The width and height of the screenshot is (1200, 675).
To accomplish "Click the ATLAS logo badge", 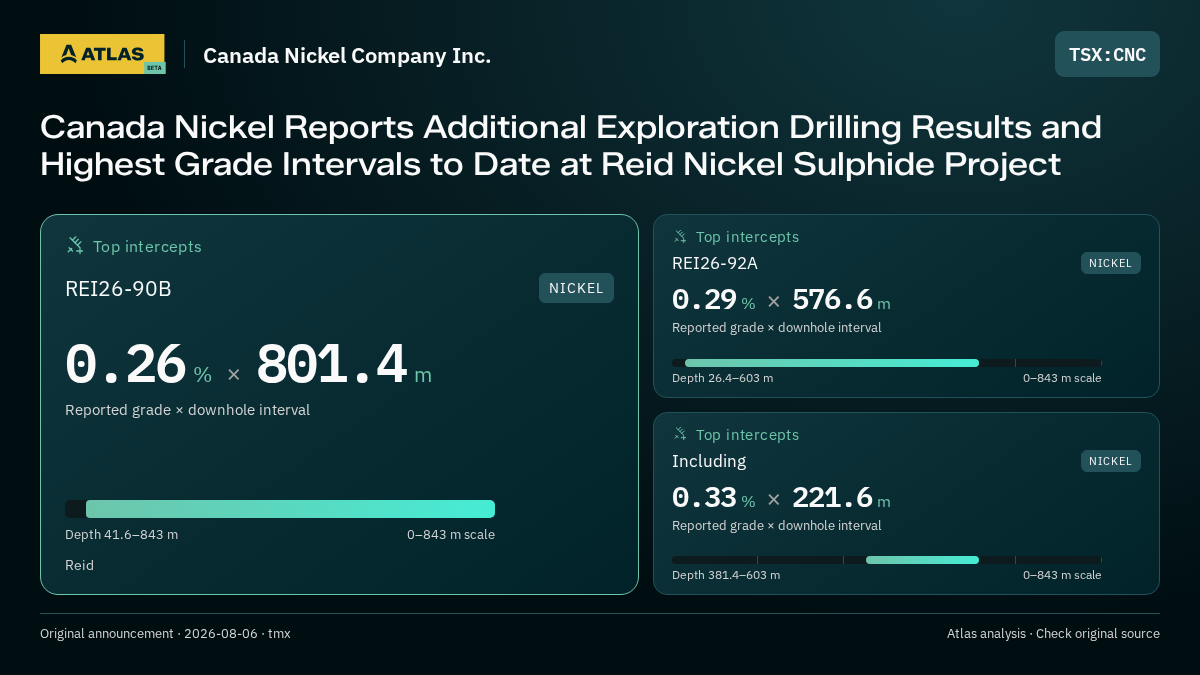I will 102,54.
